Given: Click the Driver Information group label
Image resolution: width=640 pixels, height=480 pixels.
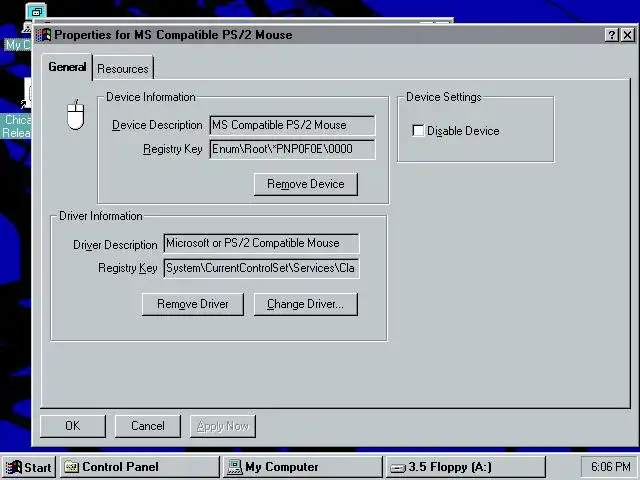Looking at the screenshot, I should pos(100,216).
